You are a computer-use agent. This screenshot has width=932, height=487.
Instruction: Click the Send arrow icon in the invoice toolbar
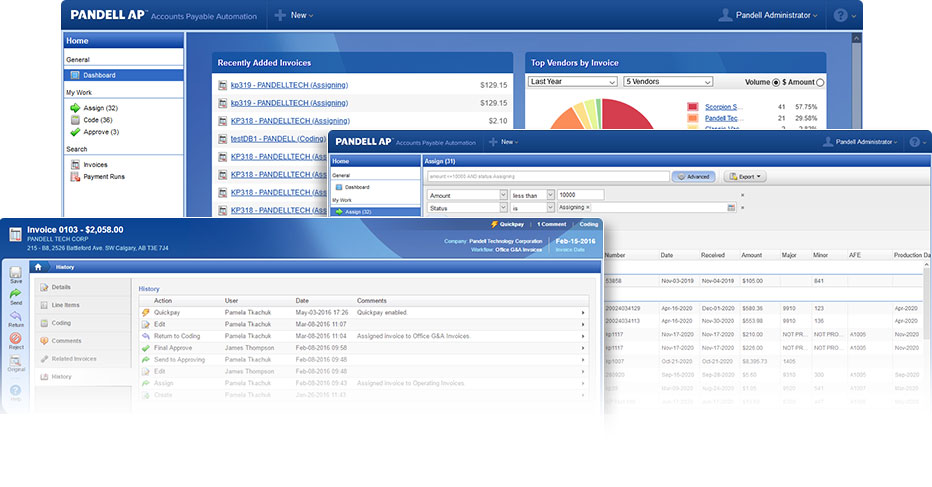pos(16,294)
